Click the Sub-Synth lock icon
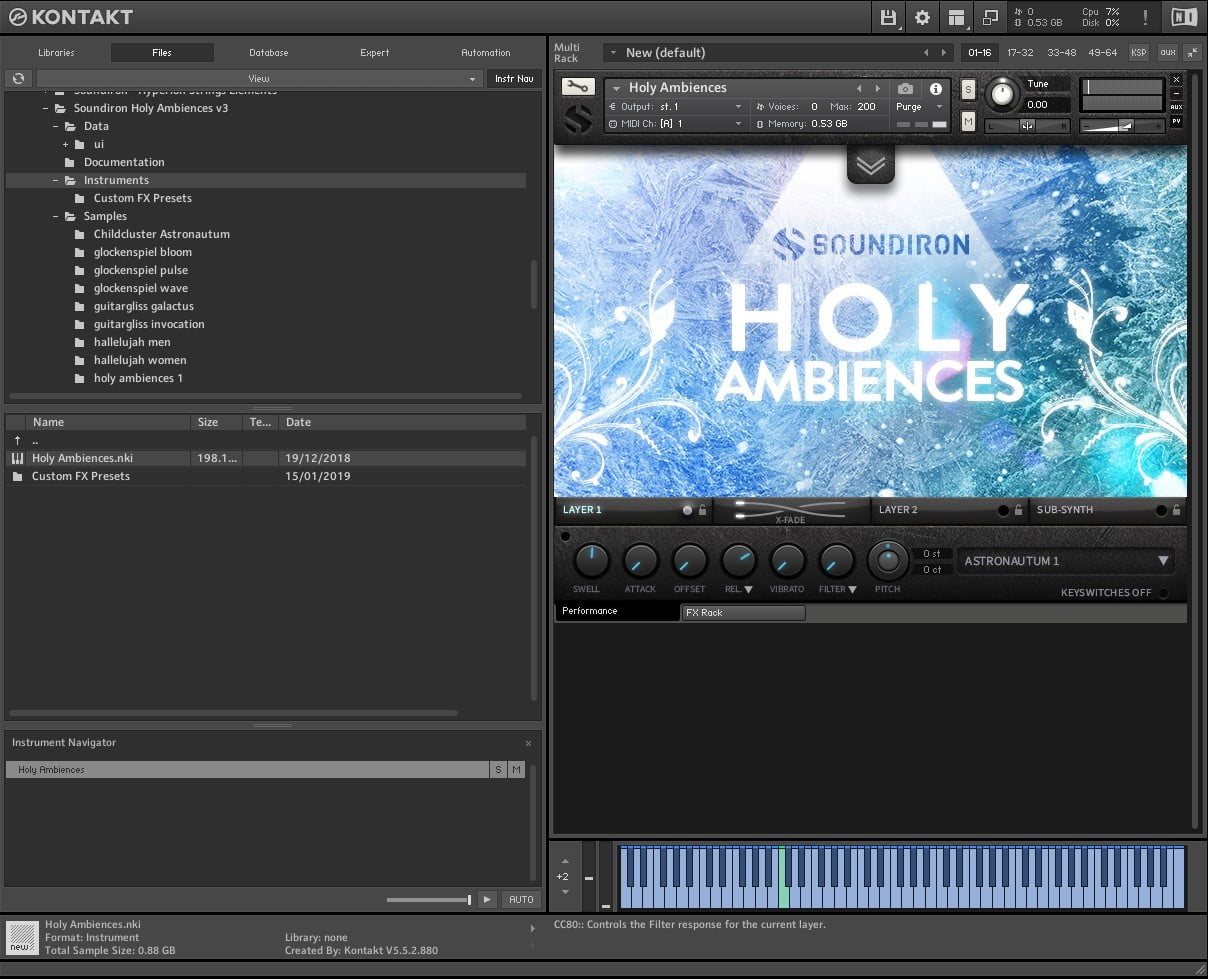1208x979 pixels. (x=1176, y=510)
